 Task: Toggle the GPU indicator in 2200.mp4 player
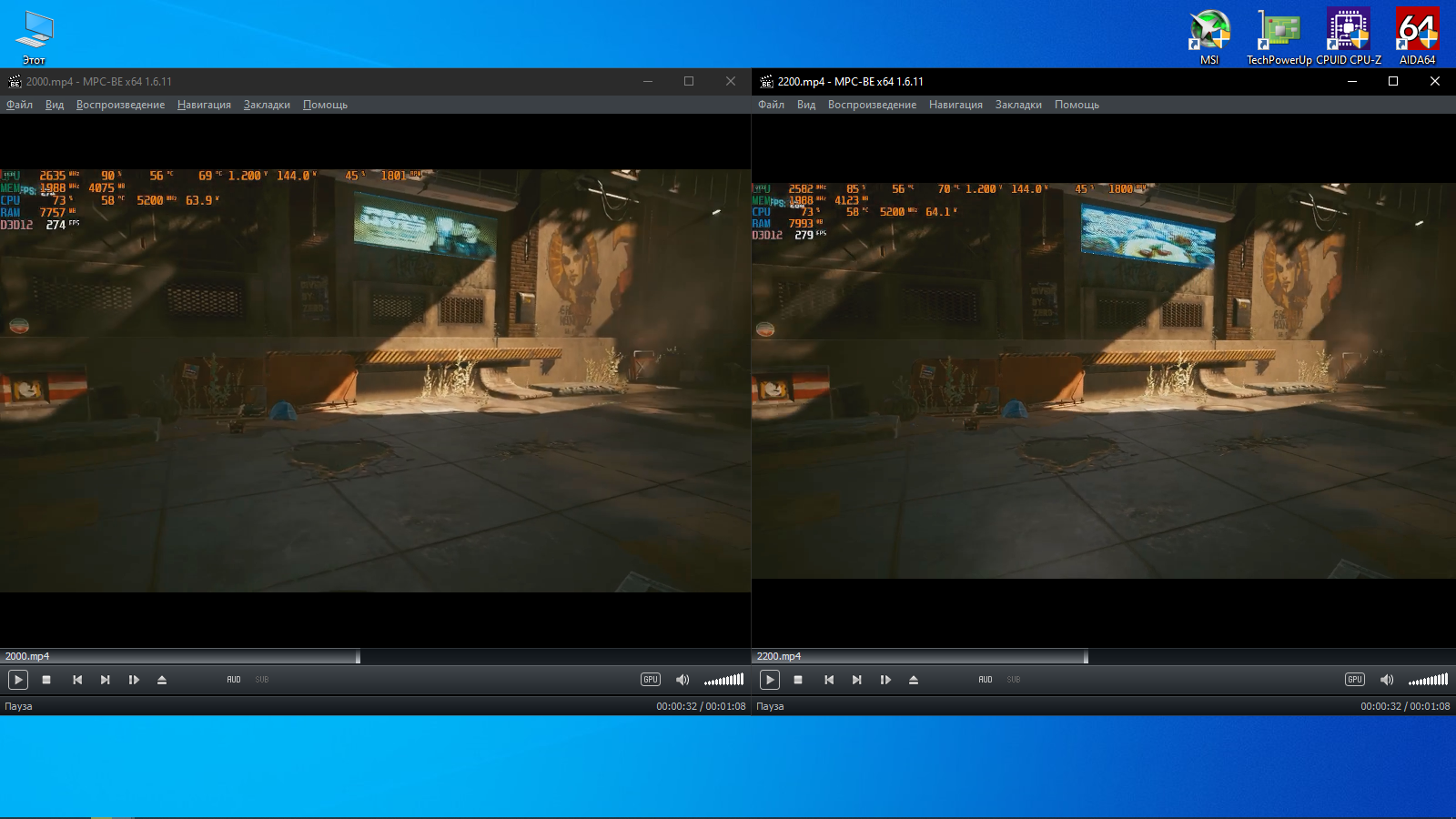click(1355, 680)
